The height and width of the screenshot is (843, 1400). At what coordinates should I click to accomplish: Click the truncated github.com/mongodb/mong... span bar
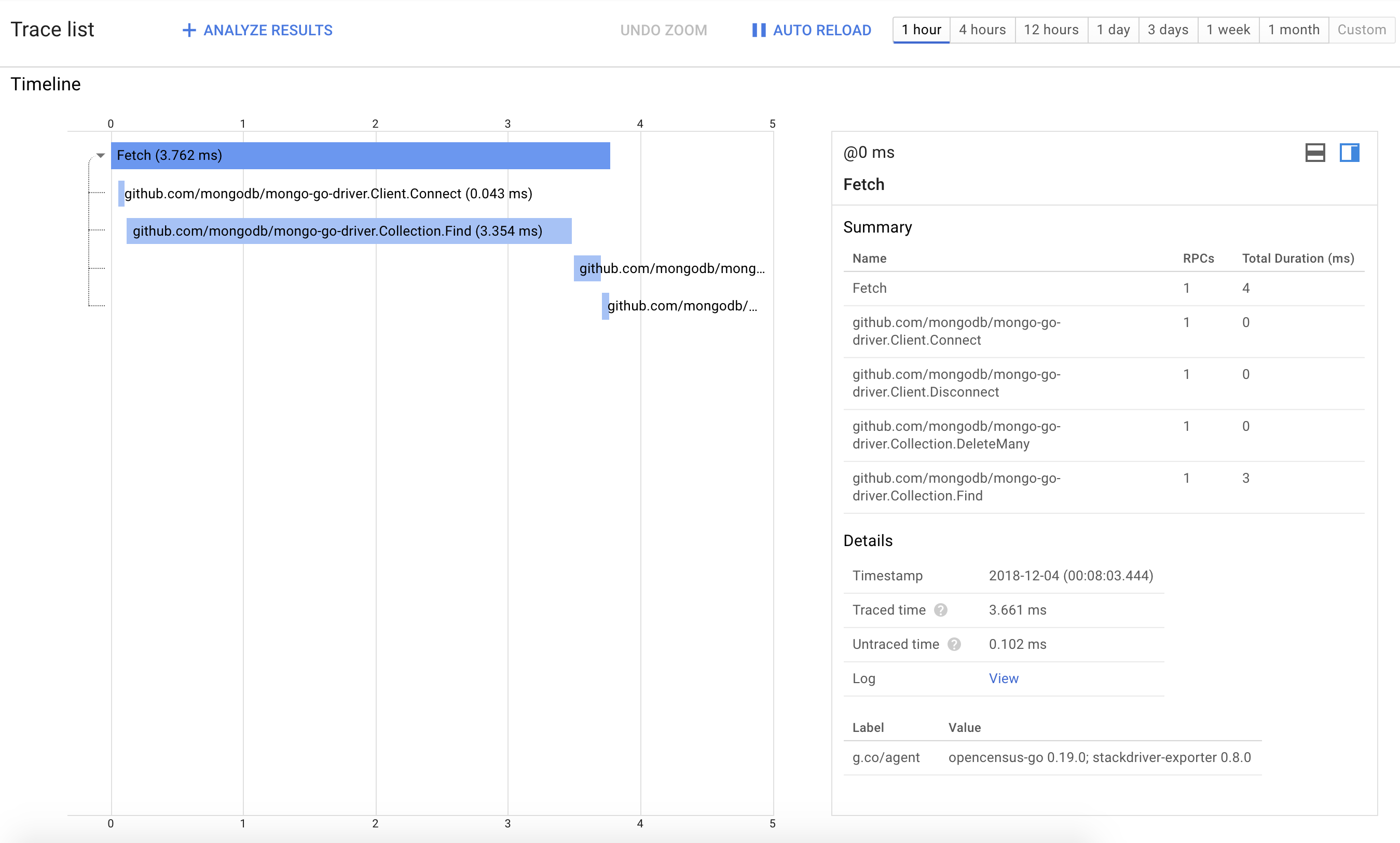tap(587, 269)
